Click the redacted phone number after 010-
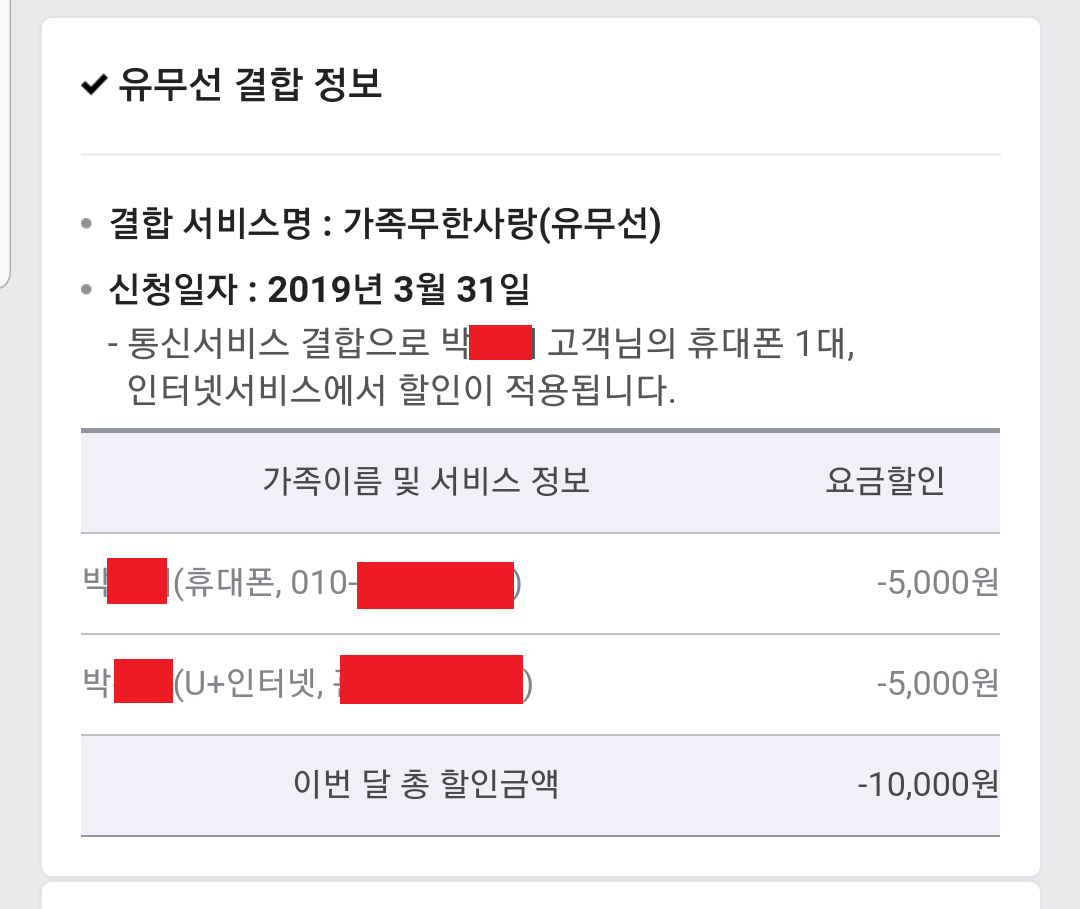 tap(435, 585)
